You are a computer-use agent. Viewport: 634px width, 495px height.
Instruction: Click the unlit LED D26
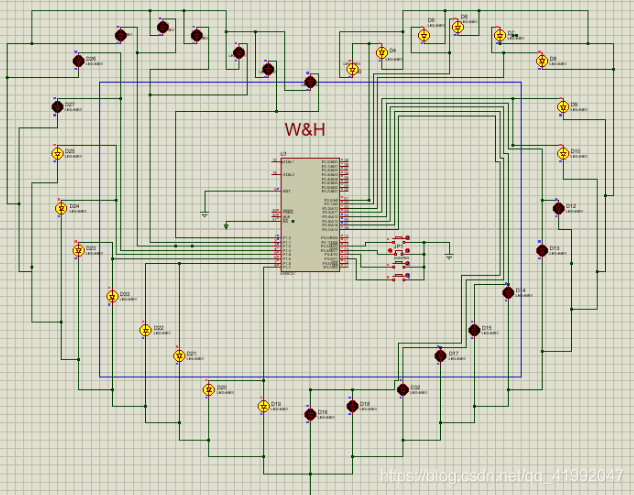point(78,61)
